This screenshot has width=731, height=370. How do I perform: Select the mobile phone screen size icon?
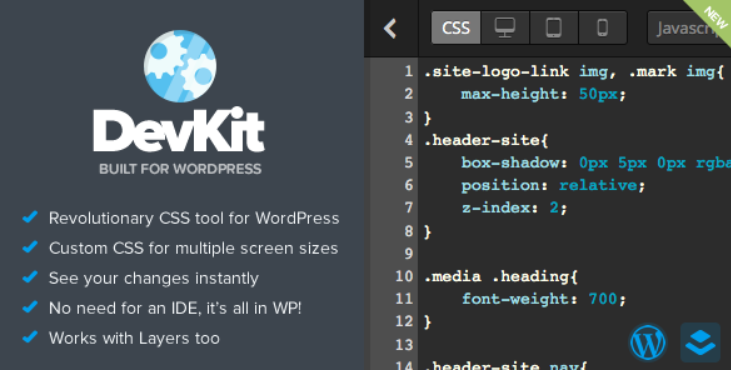tap(602, 27)
